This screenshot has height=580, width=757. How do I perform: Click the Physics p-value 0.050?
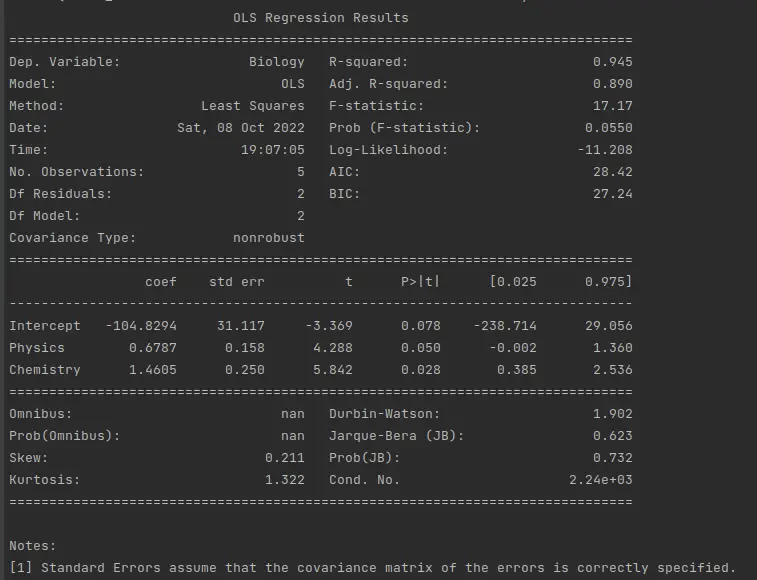pos(421,348)
